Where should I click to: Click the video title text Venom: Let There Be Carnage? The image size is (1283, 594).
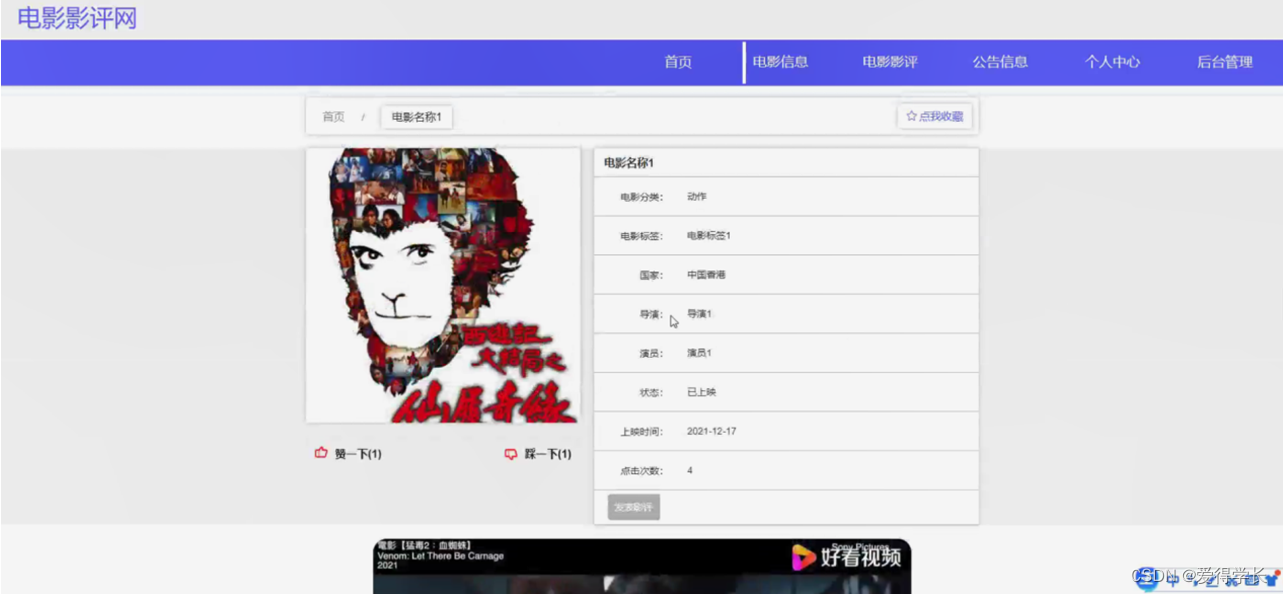tap(440, 555)
